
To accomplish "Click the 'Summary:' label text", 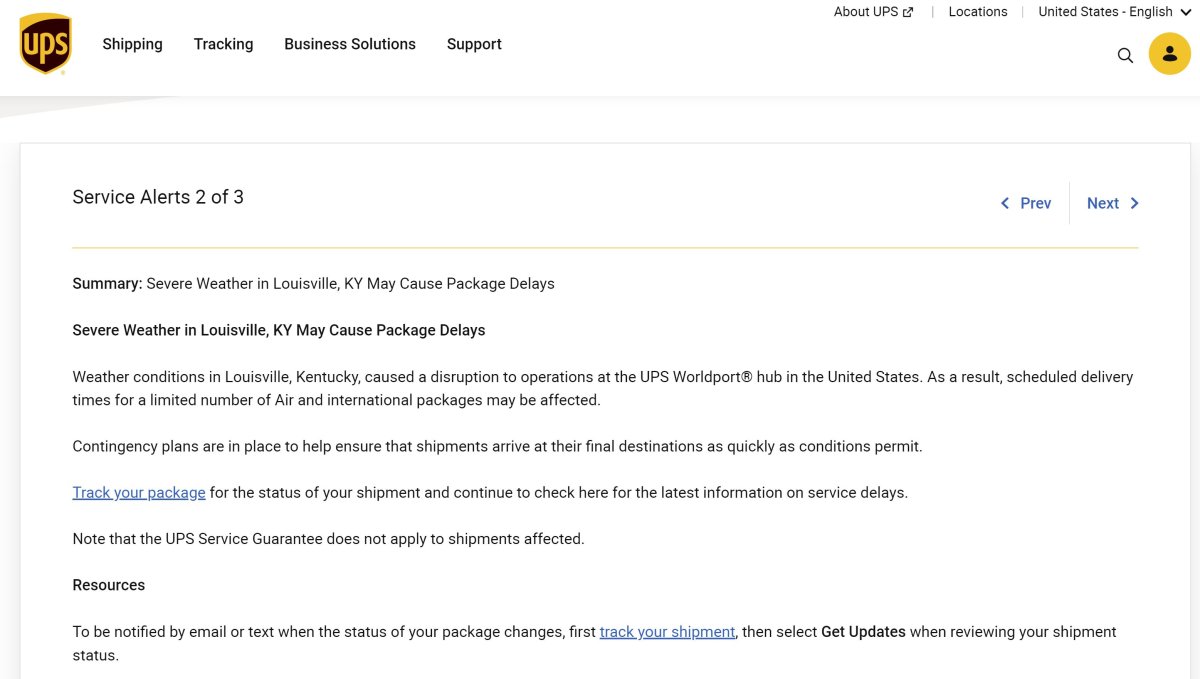I will [107, 284].
